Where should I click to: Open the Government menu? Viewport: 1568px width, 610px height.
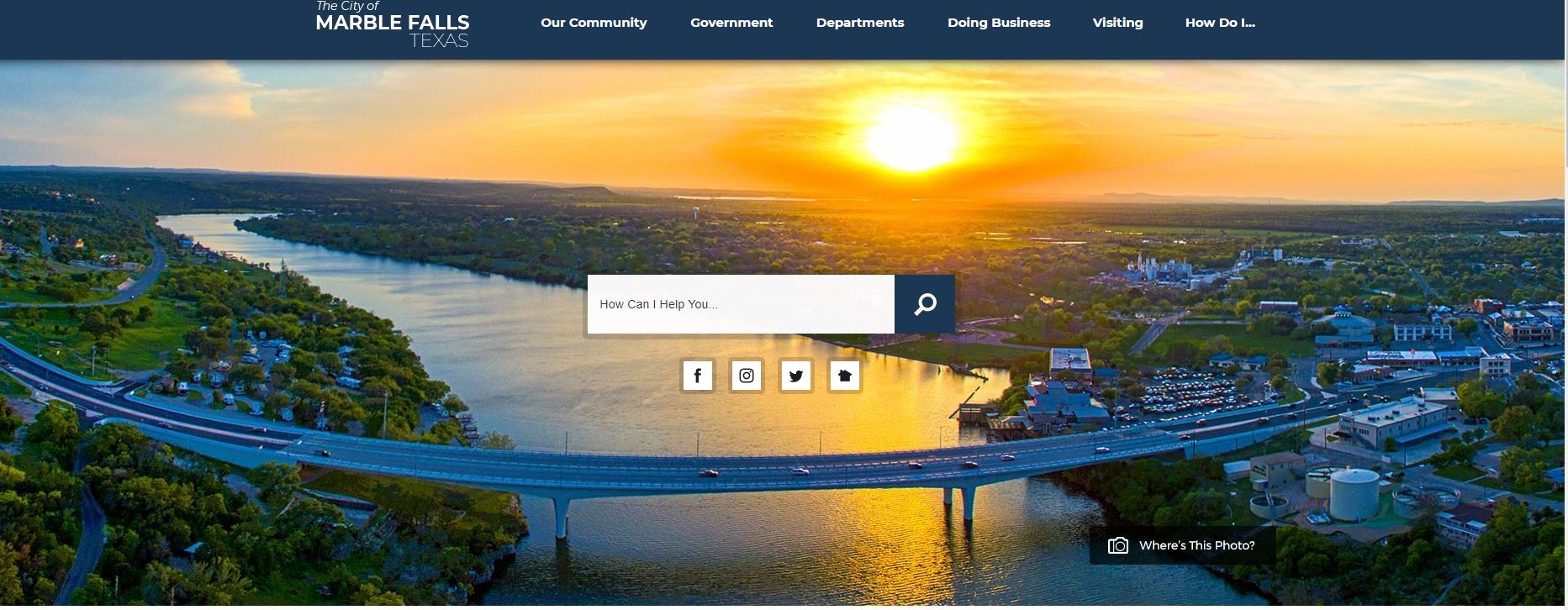pyautogui.click(x=731, y=23)
